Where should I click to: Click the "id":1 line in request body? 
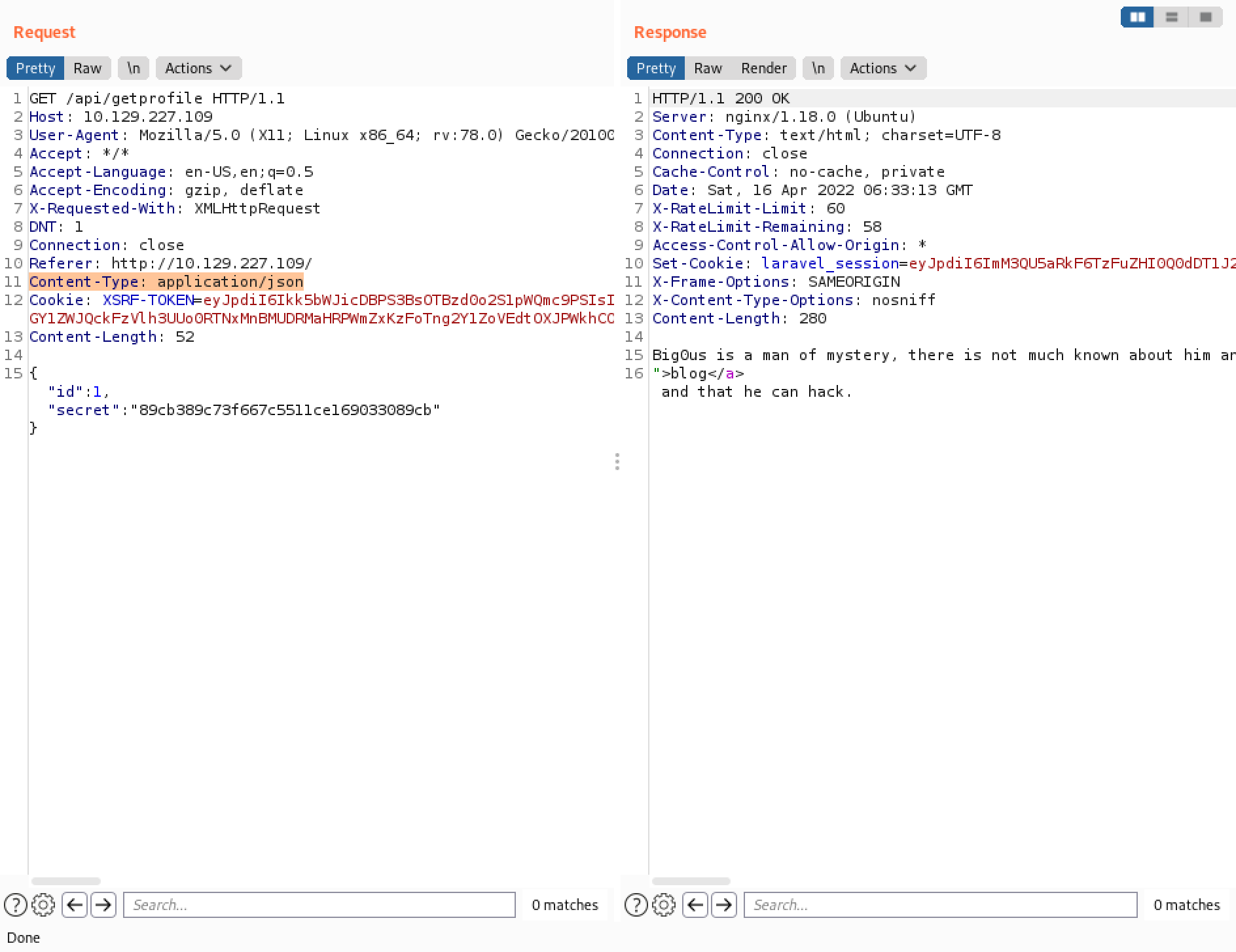pos(79,392)
